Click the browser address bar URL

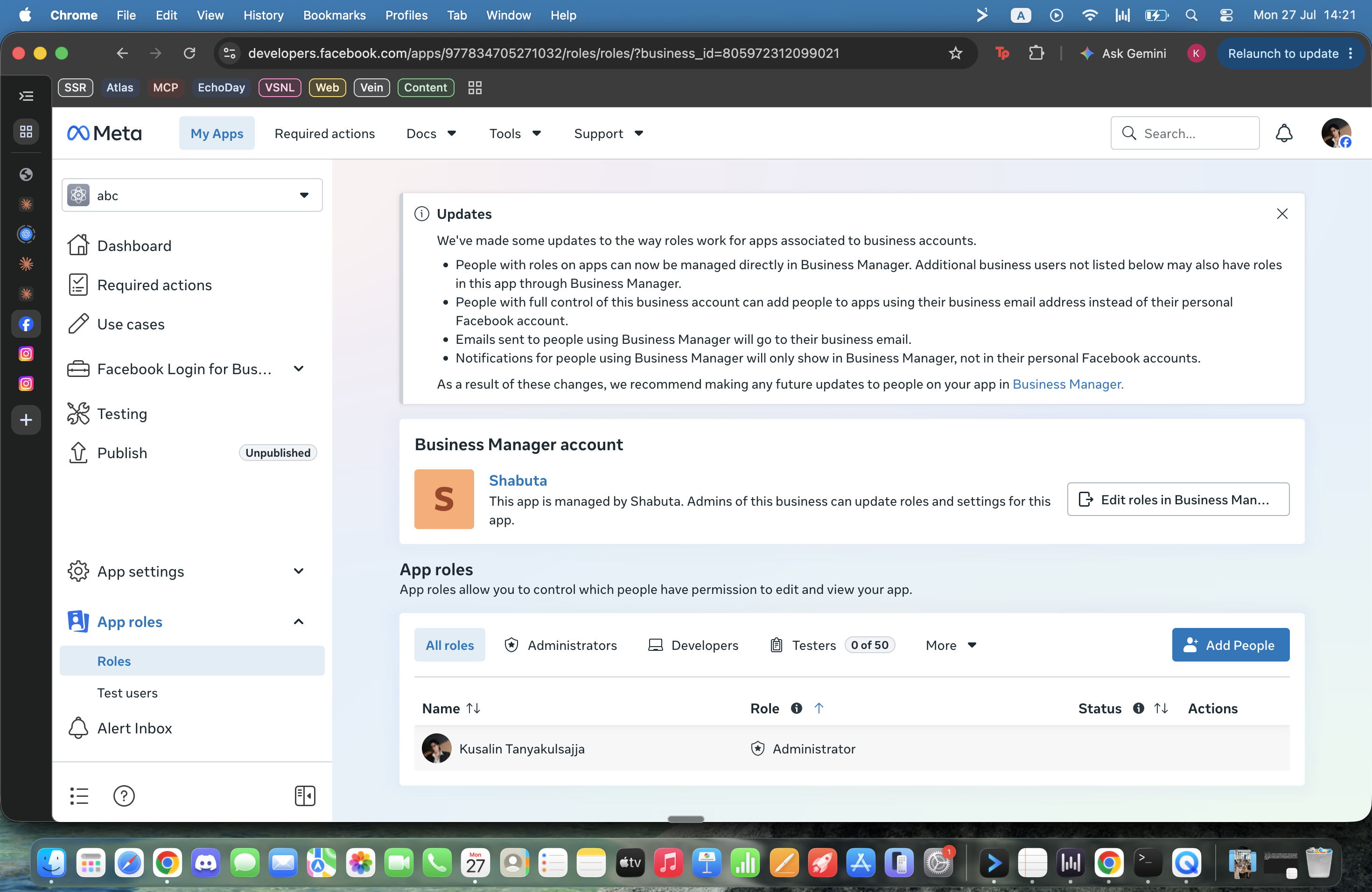click(543, 53)
